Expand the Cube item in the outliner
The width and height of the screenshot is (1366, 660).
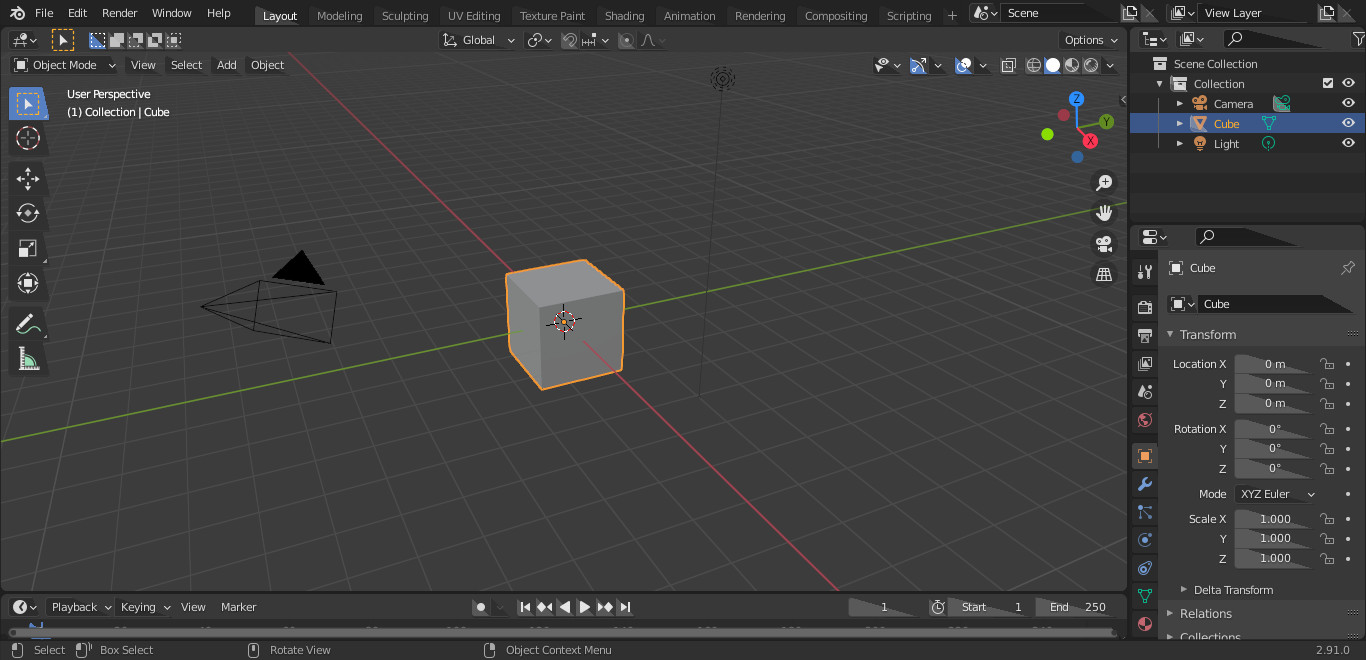click(x=1180, y=123)
